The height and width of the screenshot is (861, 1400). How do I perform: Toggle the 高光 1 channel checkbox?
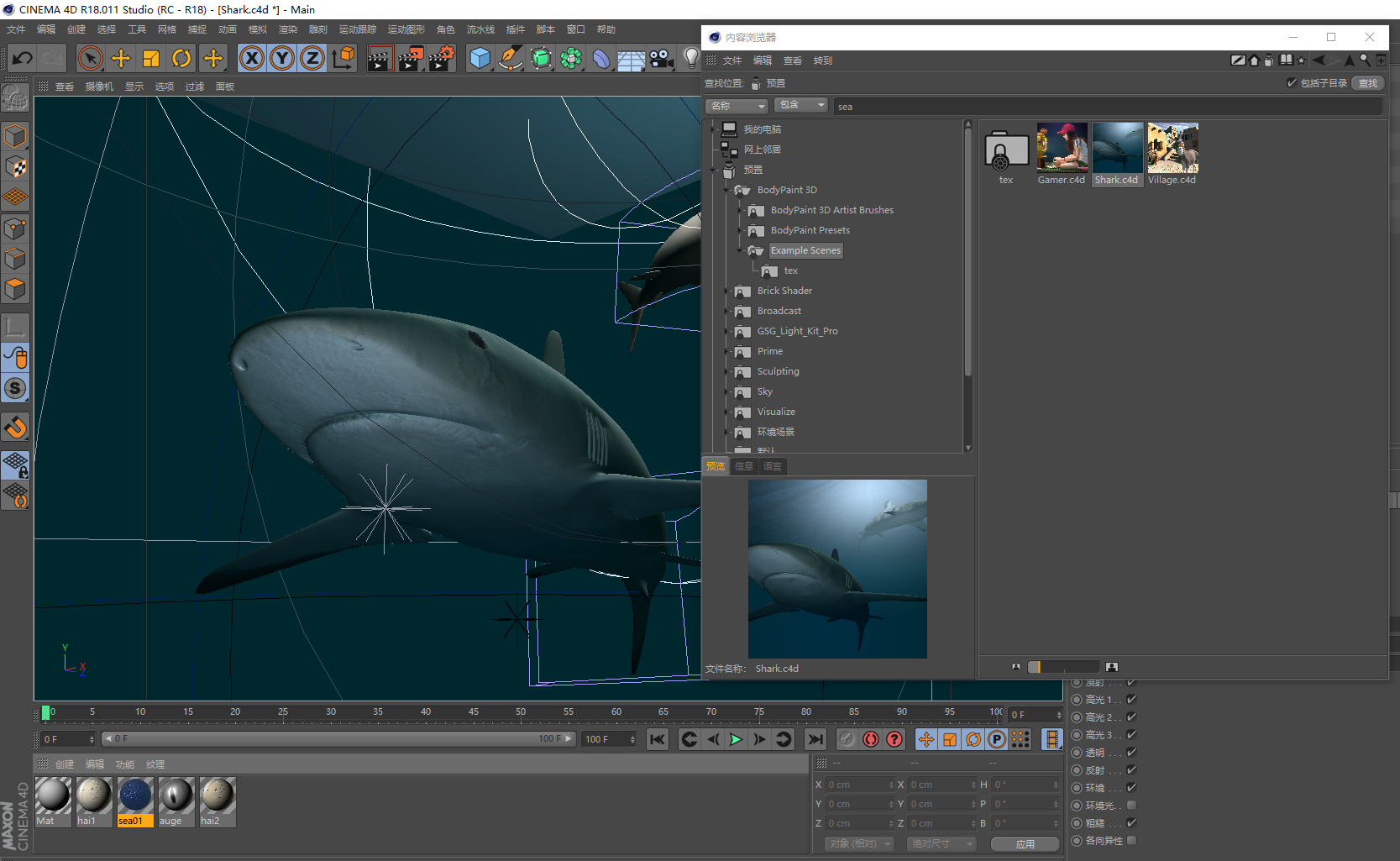(1131, 700)
